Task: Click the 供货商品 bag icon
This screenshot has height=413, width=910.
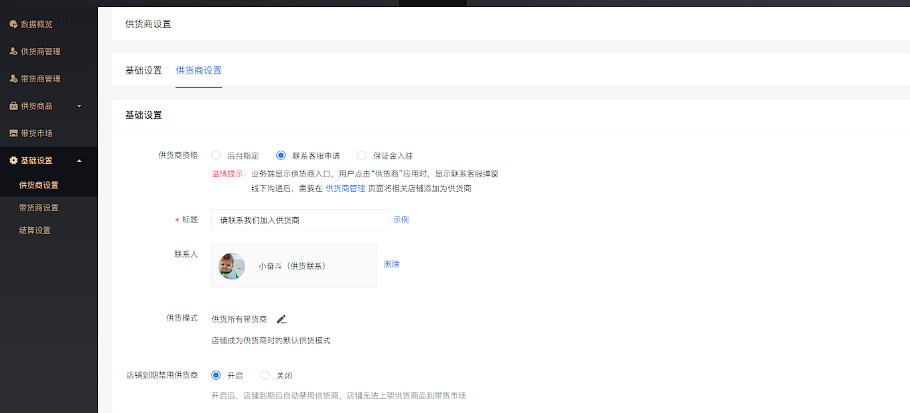Action: pos(13,106)
